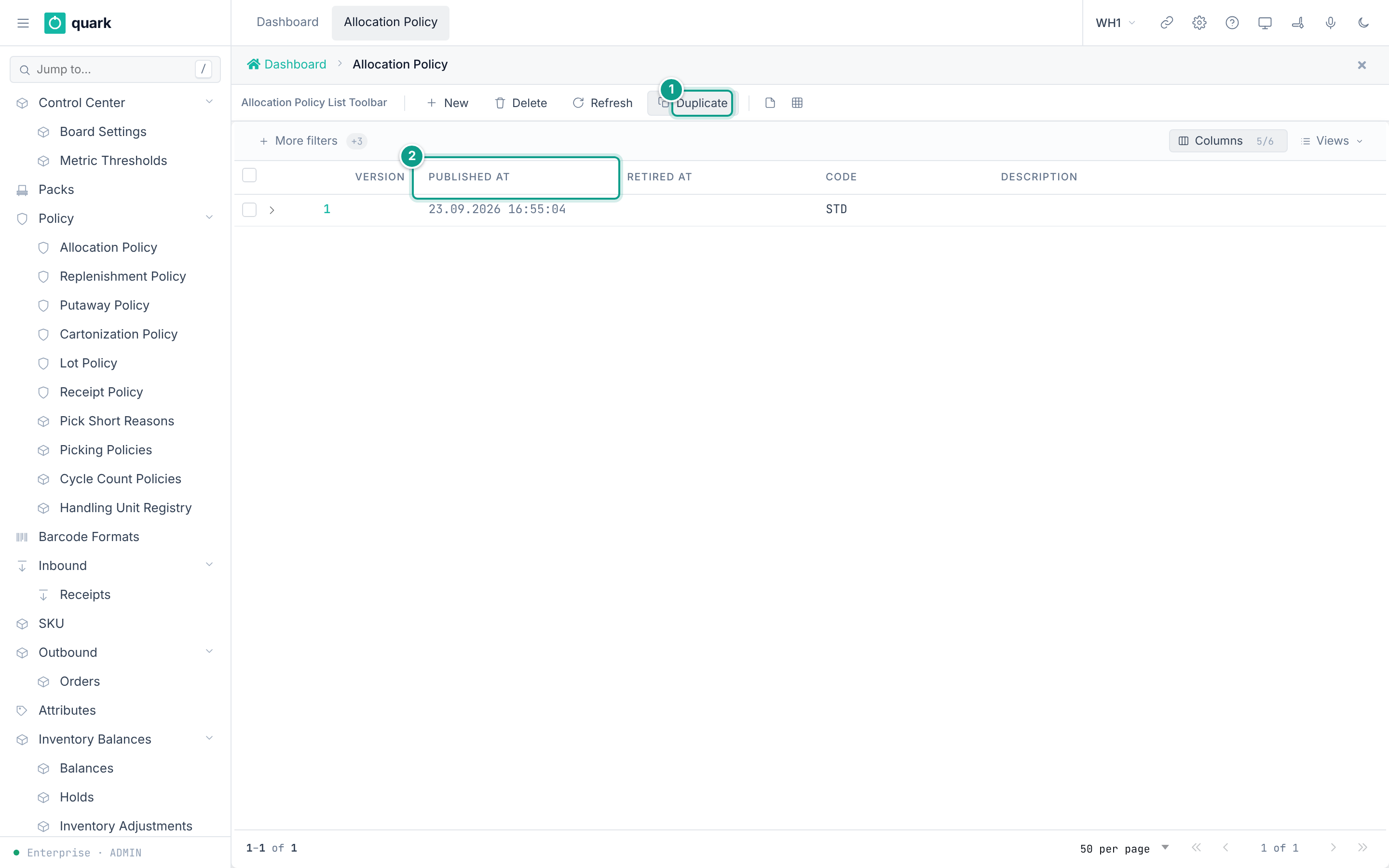Click the document export icon in toolbar
Image resolution: width=1389 pixels, height=868 pixels.
[770, 103]
